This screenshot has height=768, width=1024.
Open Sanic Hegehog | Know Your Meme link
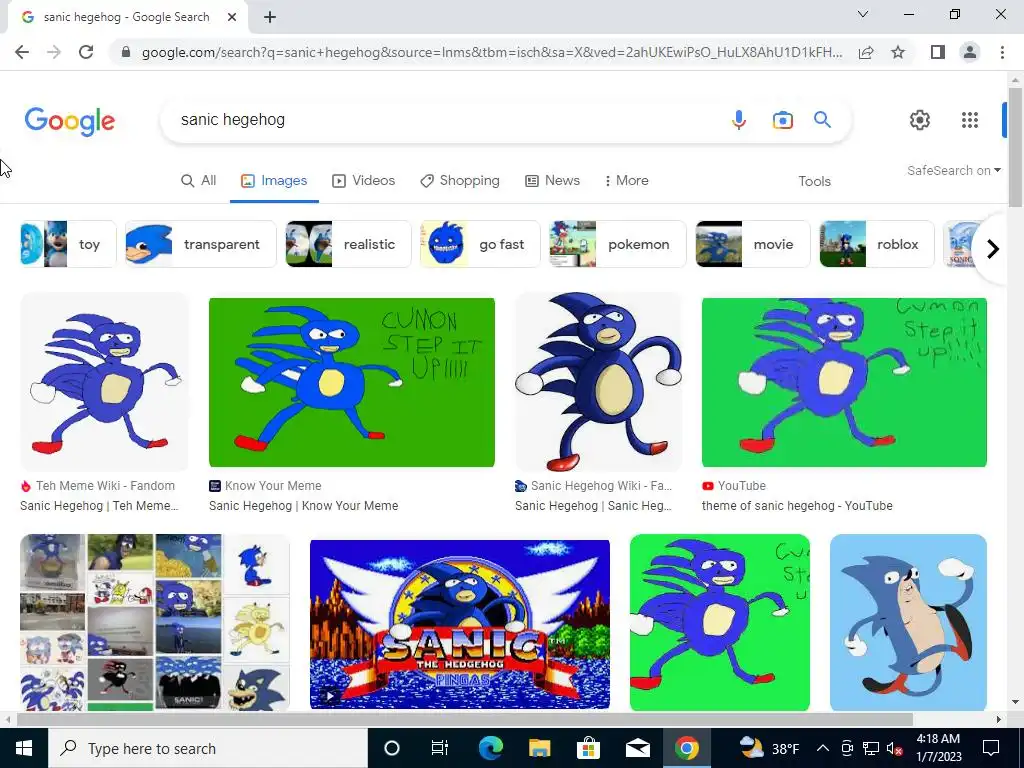[x=304, y=505]
